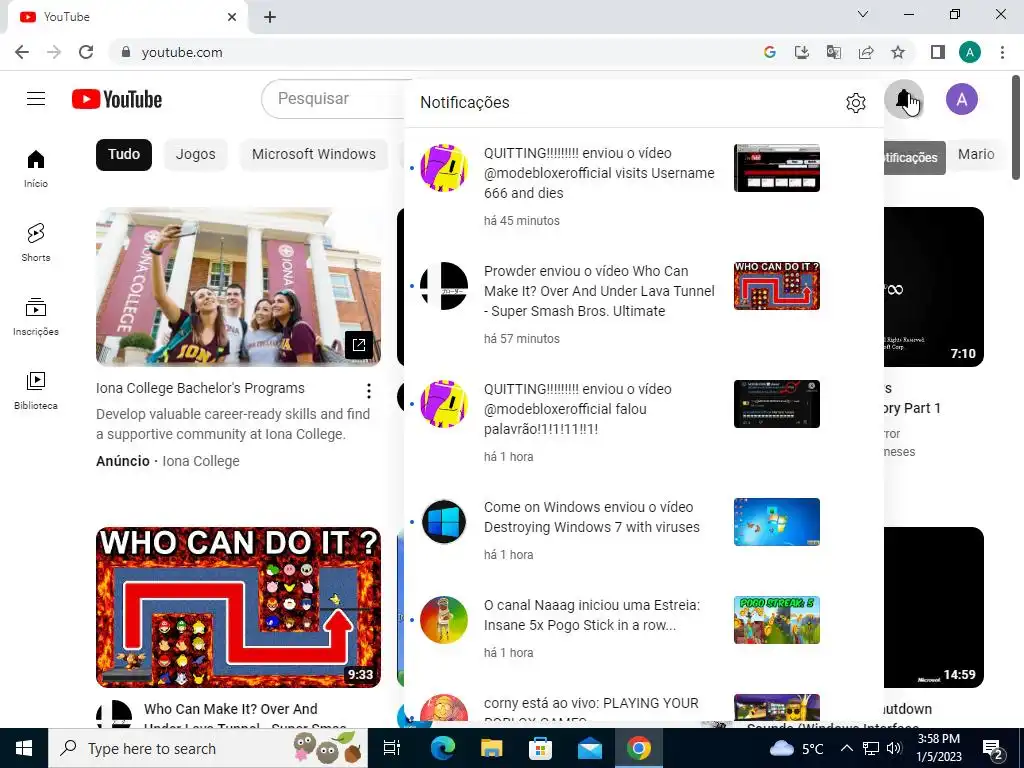This screenshot has width=1024, height=768.
Task: Open notification settings gear icon
Action: 856,103
